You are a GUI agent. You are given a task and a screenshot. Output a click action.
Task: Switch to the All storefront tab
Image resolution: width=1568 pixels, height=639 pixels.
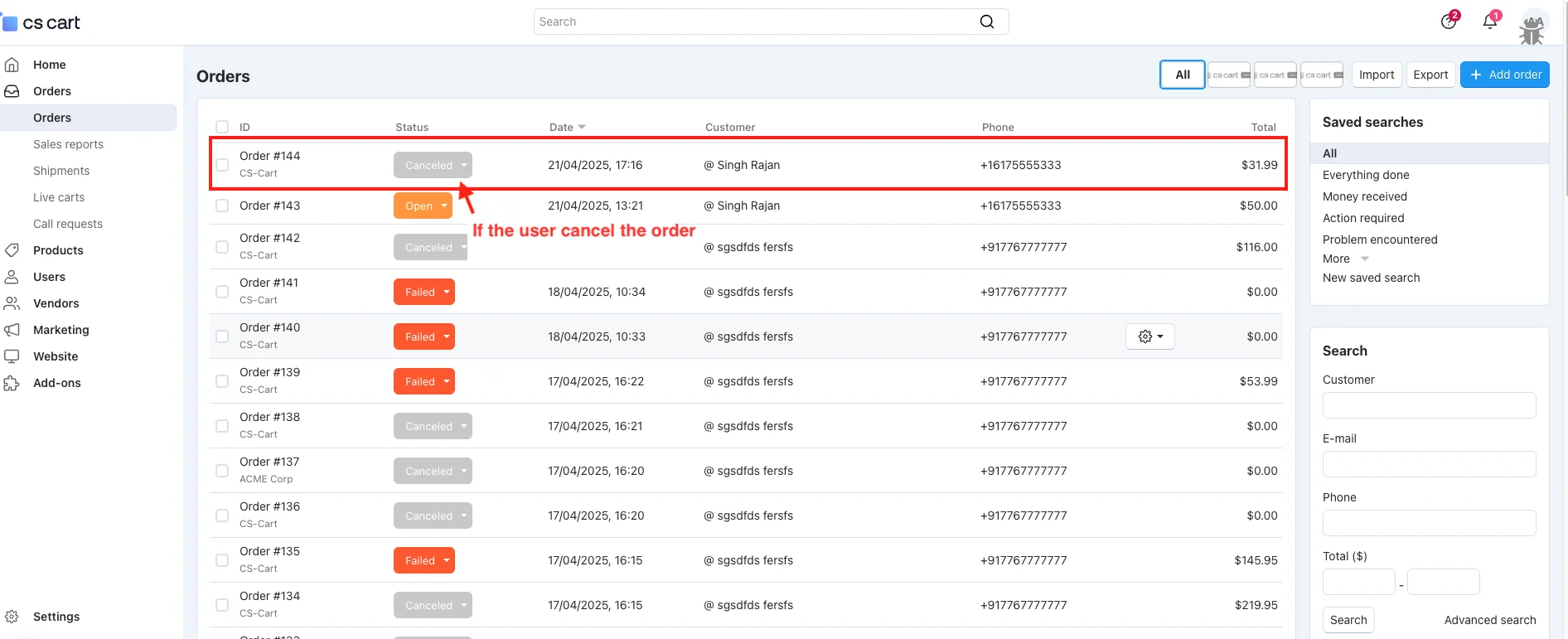pos(1182,75)
